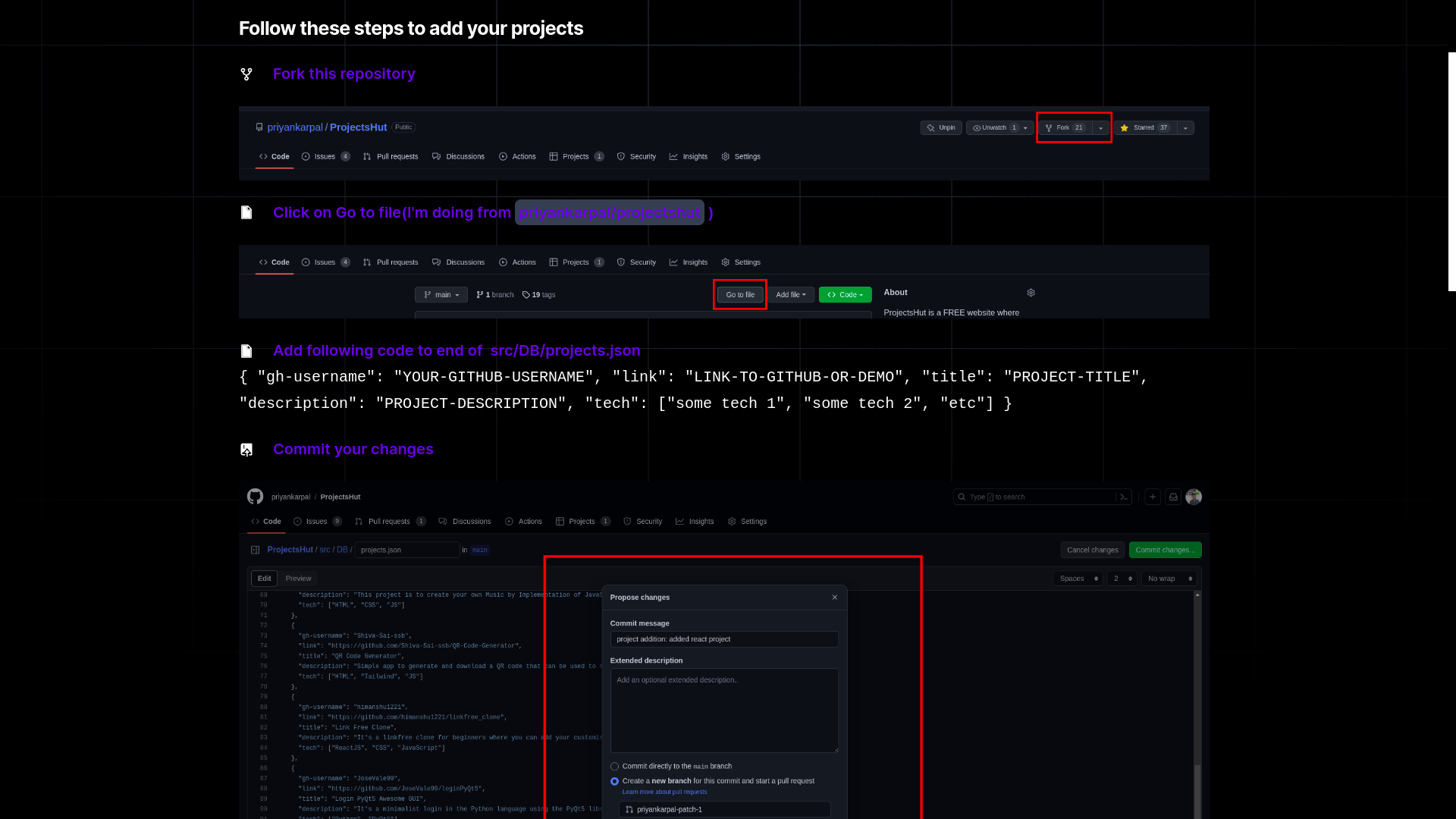Select Commit directly to main branch
The width and height of the screenshot is (1456, 819).
(614, 766)
